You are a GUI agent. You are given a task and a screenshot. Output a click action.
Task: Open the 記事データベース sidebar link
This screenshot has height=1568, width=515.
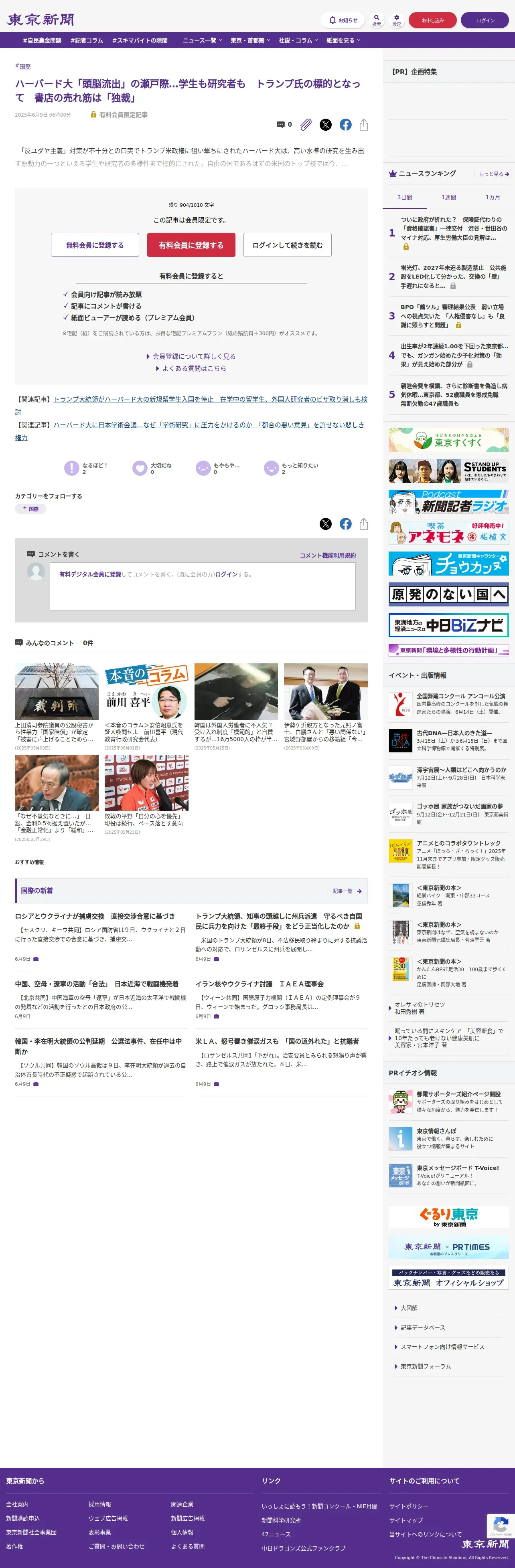[x=422, y=1327]
